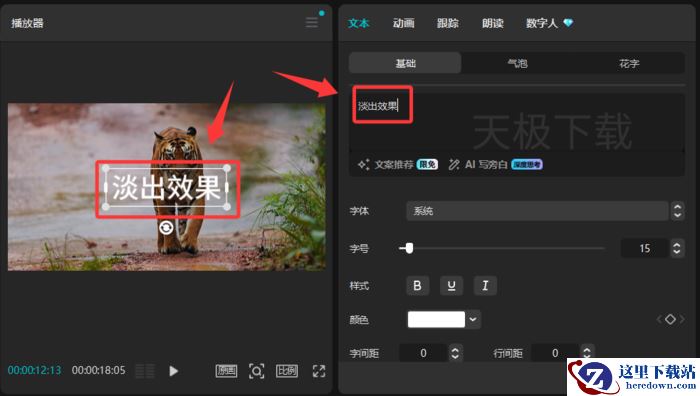Toggle italic style I
This screenshot has height=396, width=700.
(485, 286)
